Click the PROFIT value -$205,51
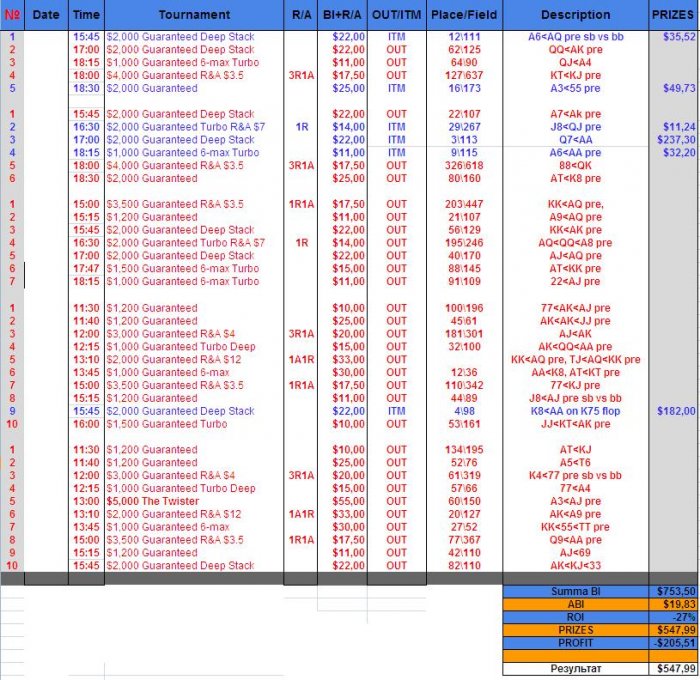 [673, 643]
